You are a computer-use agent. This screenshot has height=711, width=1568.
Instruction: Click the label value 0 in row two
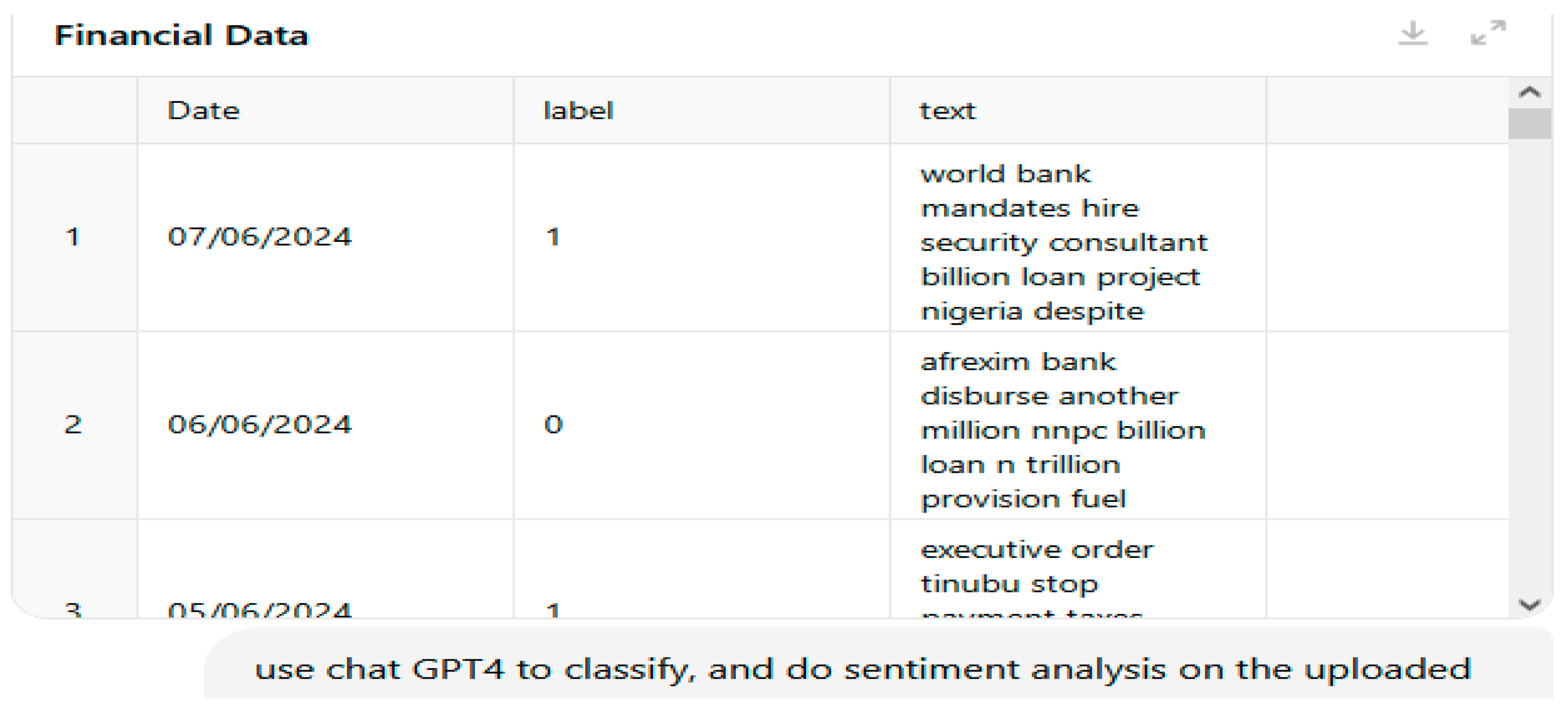[x=553, y=425]
